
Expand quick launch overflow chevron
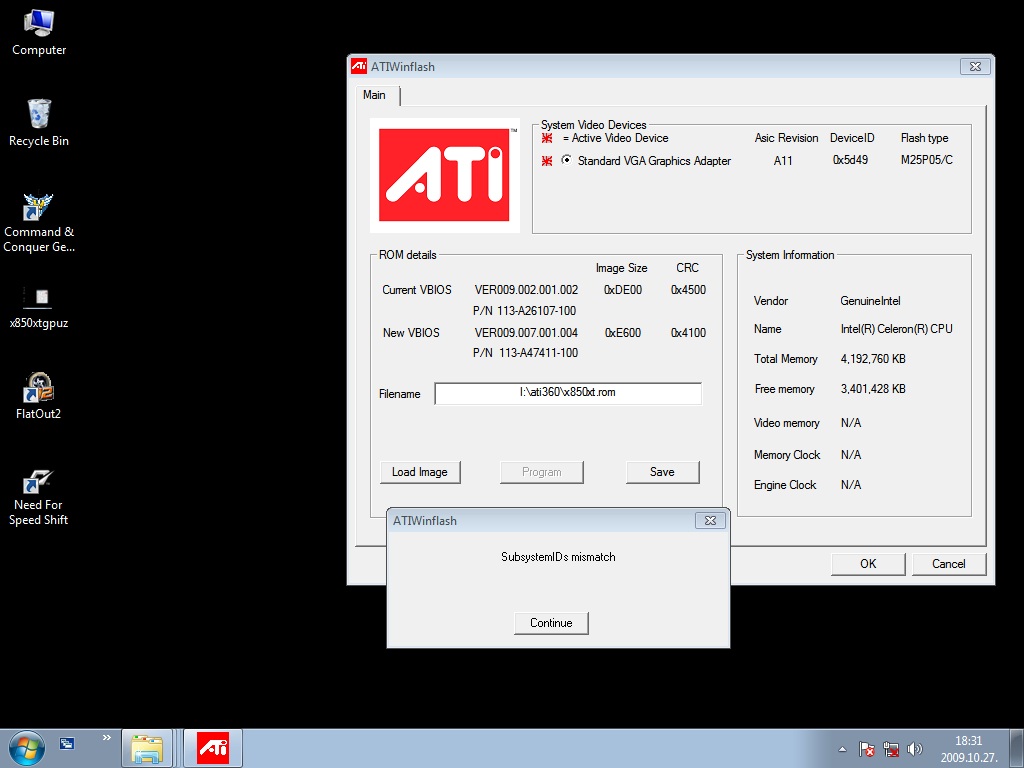pyautogui.click(x=106, y=738)
